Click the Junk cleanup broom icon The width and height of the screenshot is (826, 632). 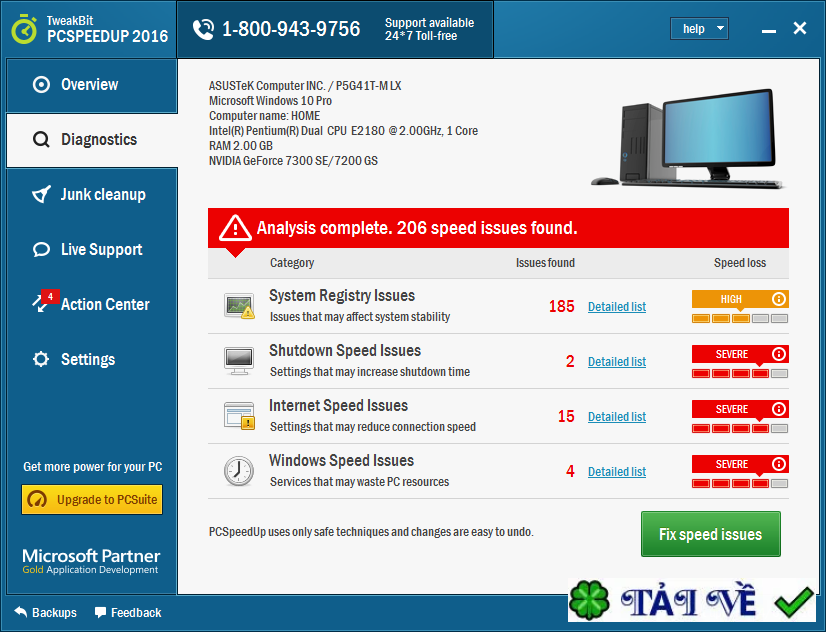click(41, 194)
